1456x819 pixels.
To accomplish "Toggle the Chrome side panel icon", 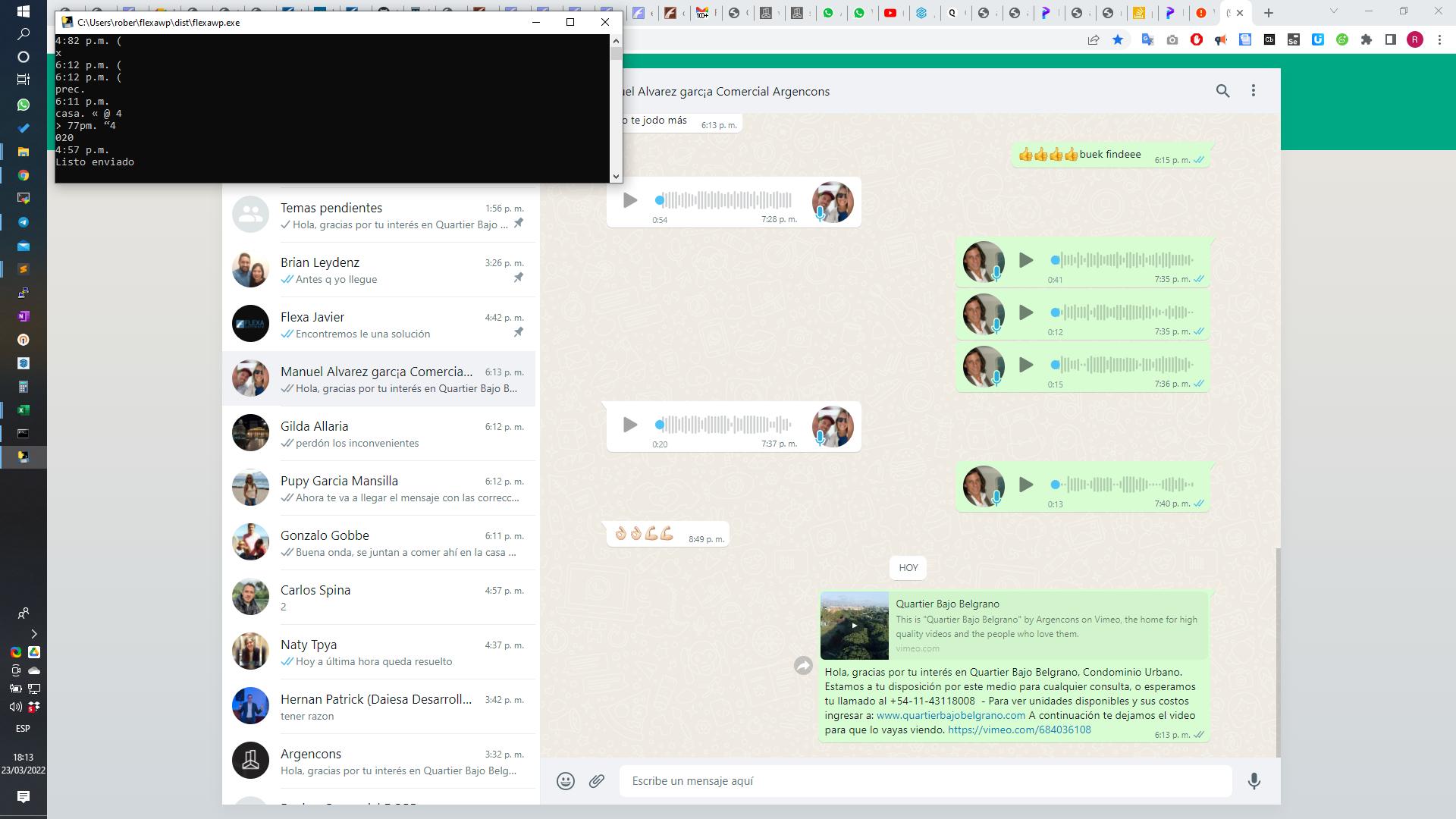I will (x=1391, y=39).
